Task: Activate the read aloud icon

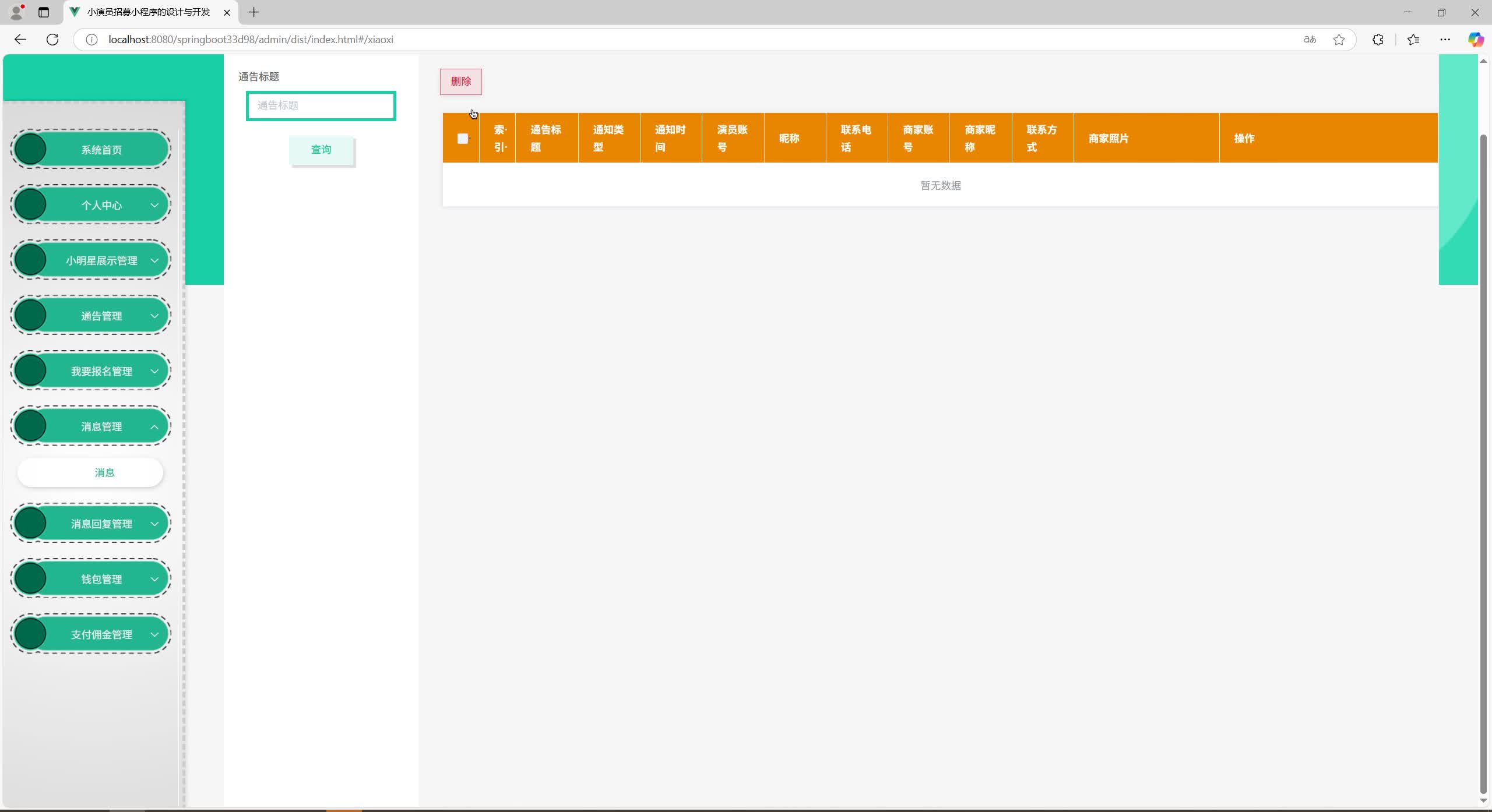Action: (x=1308, y=39)
